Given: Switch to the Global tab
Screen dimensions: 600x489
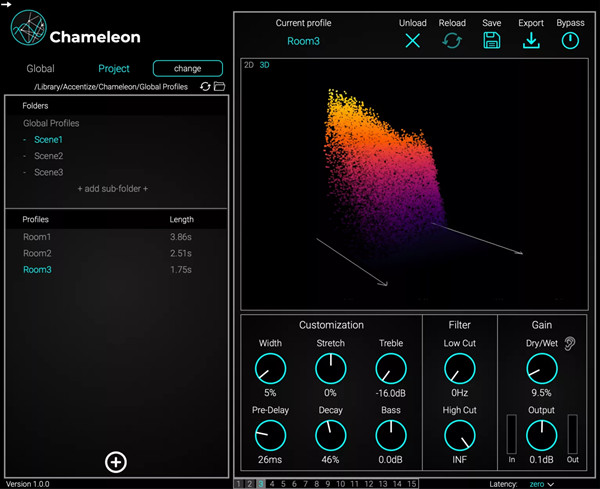Looking at the screenshot, I should point(41,69).
